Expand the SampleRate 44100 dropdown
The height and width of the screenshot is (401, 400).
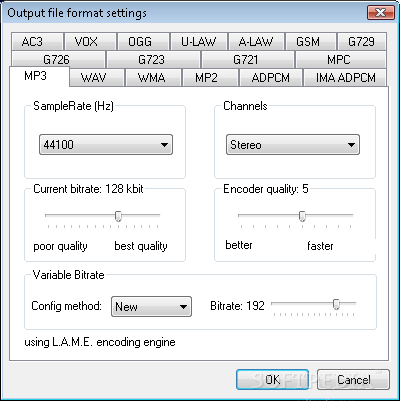(106, 145)
